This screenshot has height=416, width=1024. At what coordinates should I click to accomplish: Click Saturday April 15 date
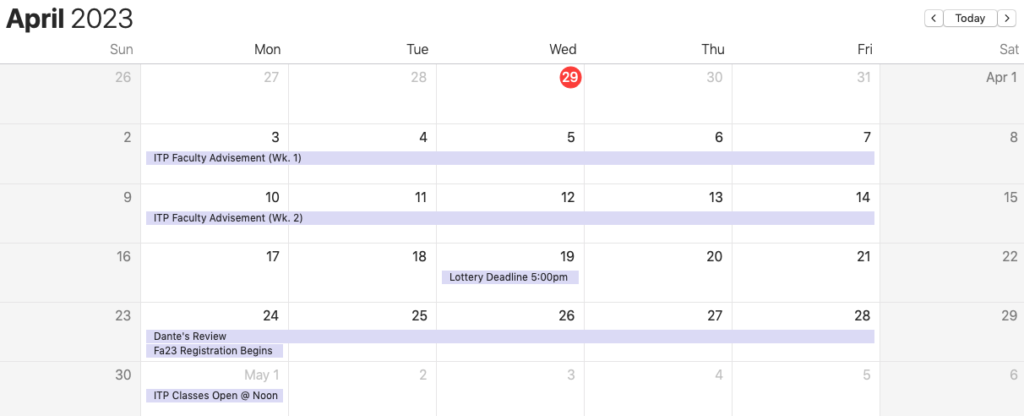(1009, 197)
